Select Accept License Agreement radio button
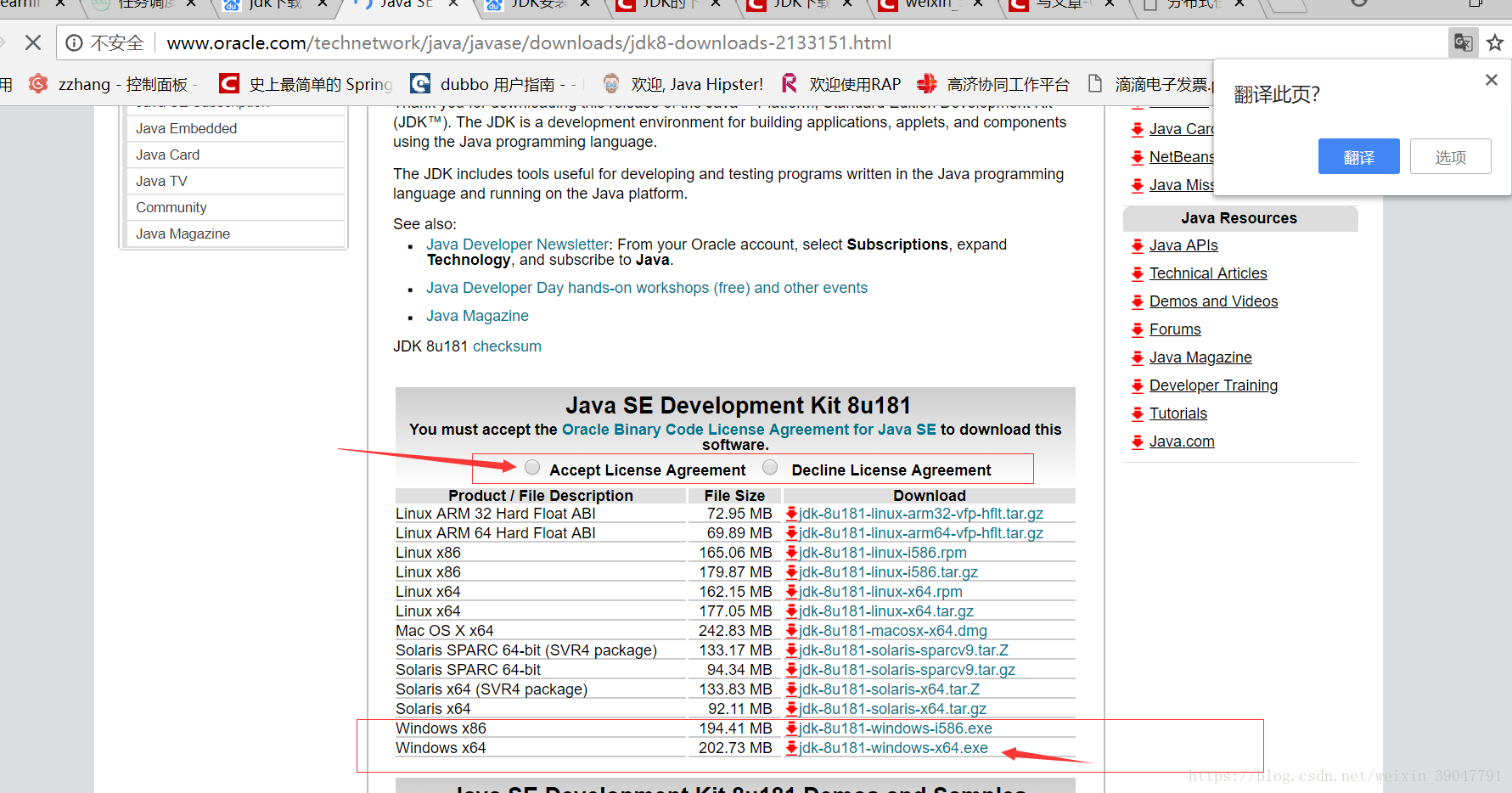The height and width of the screenshot is (793, 1512). click(532, 467)
